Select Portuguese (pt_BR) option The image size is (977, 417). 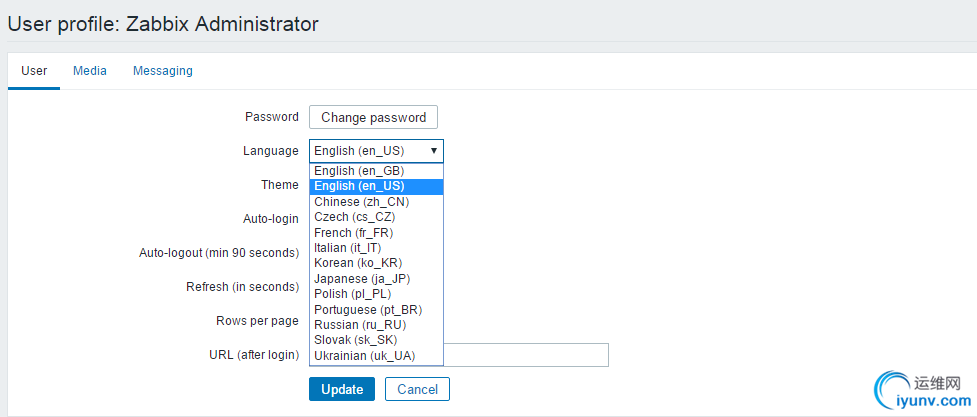point(366,310)
